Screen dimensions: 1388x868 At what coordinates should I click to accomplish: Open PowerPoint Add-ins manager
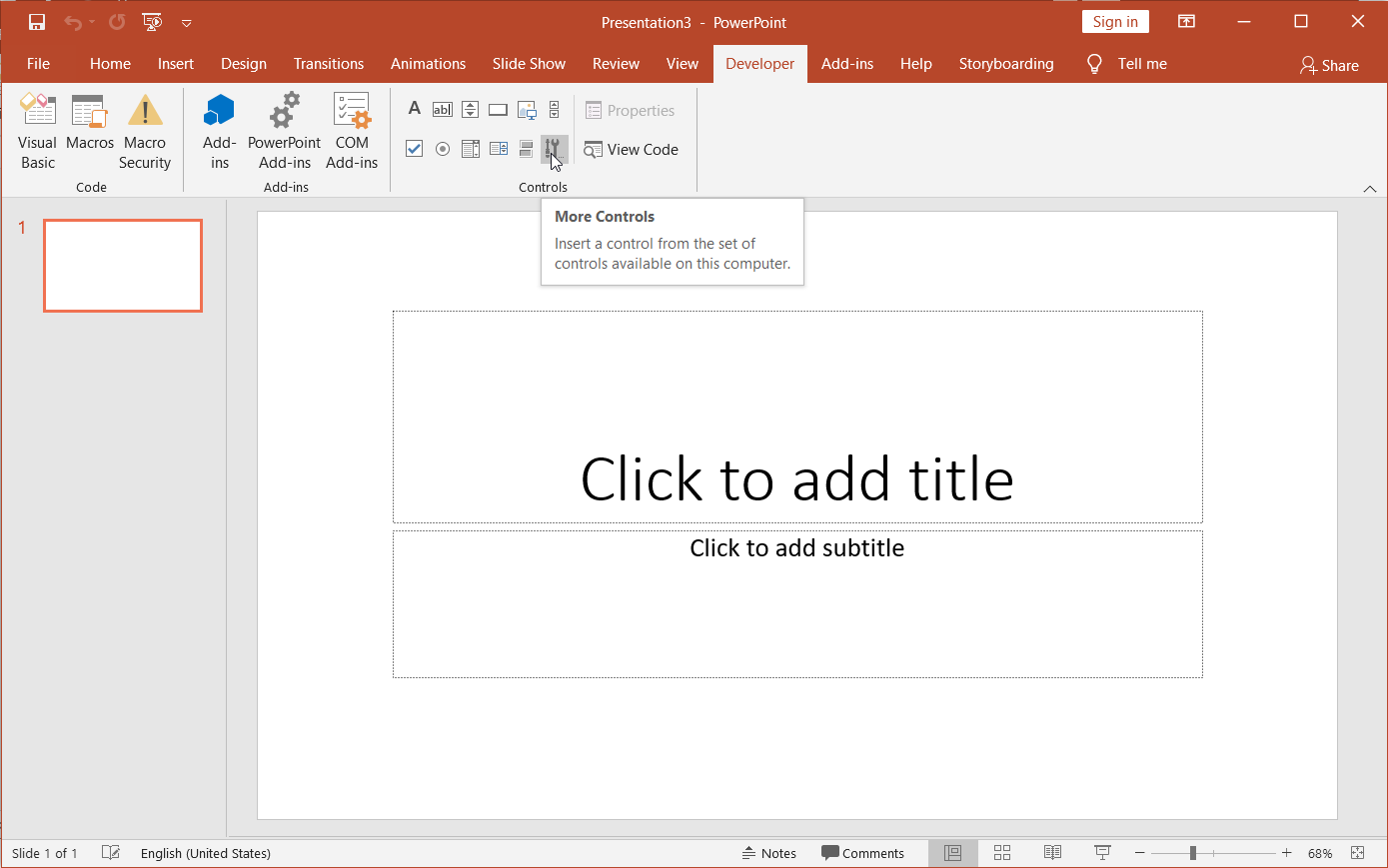point(285,132)
